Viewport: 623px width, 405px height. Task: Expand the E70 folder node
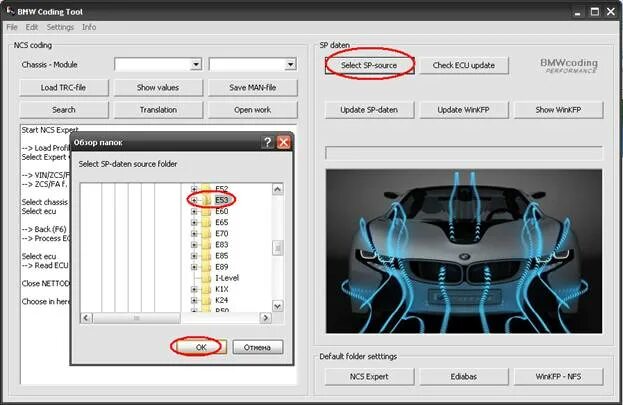(194, 234)
